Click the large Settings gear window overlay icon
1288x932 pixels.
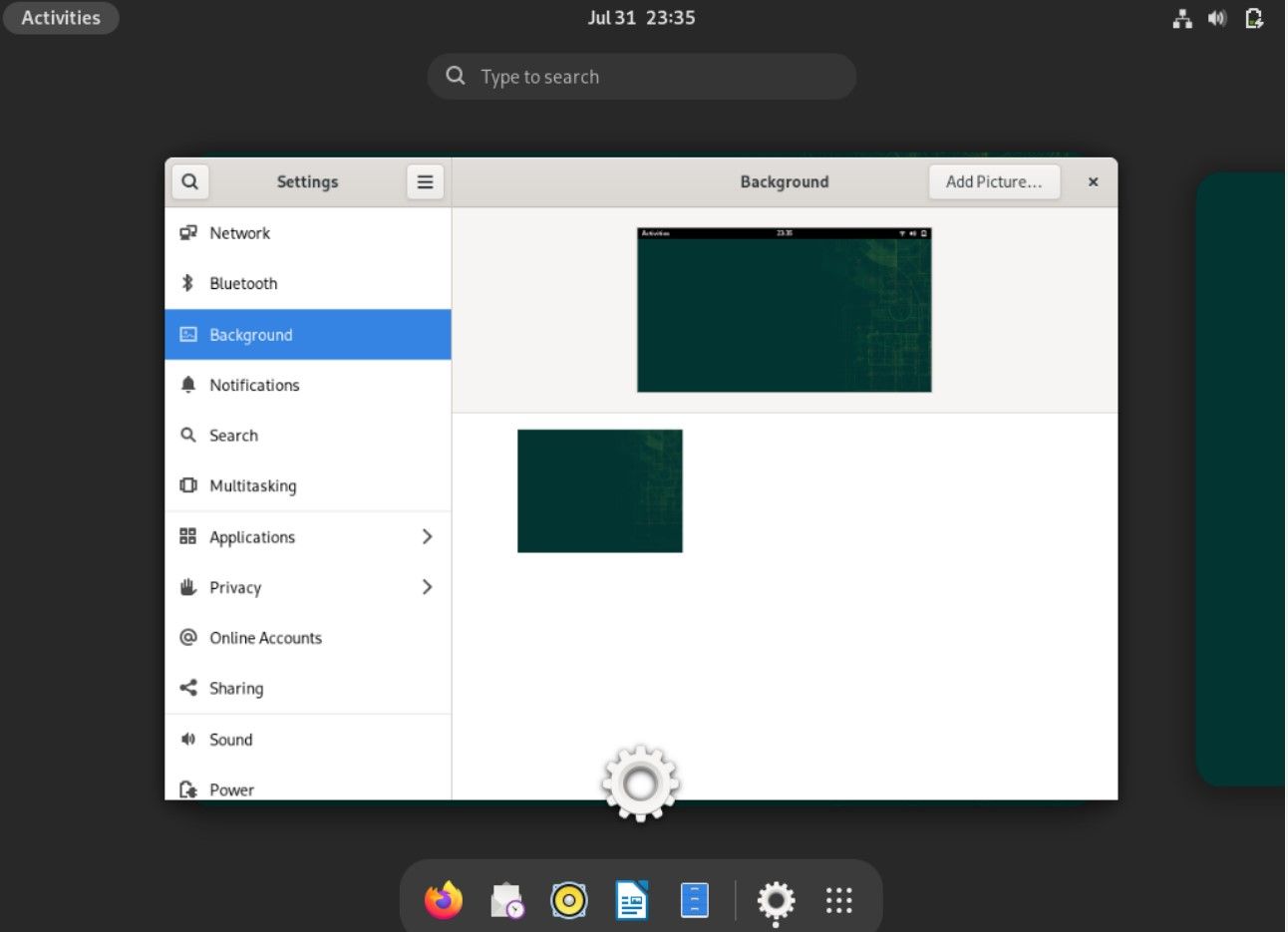pyautogui.click(x=640, y=783)
